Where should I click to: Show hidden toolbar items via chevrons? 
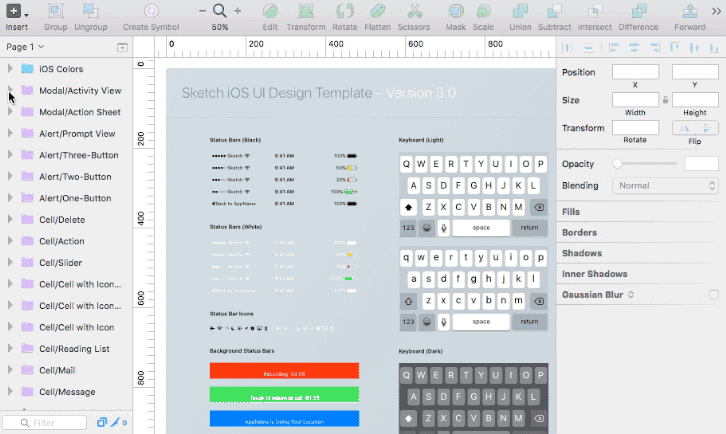716,11
